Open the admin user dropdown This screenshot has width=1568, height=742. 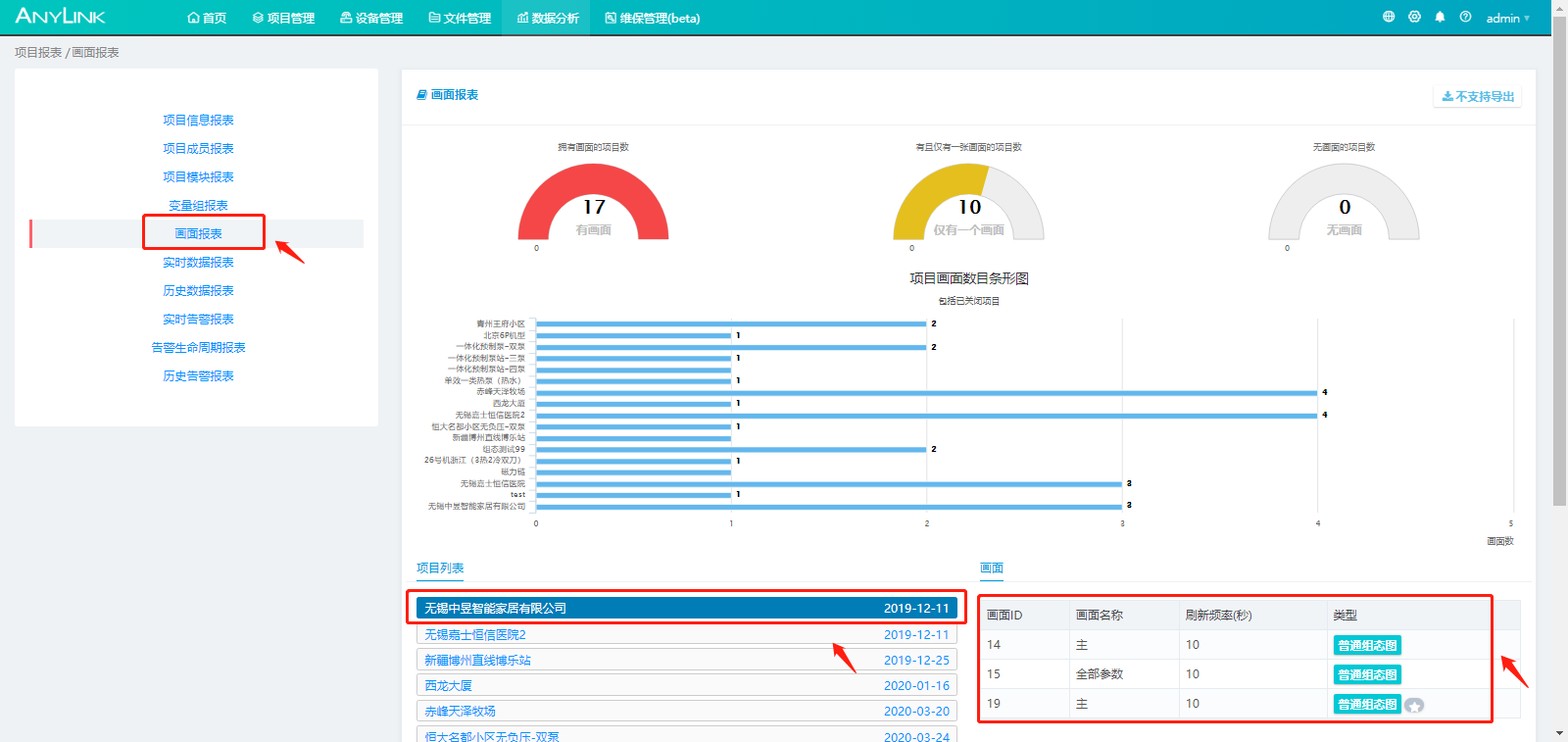click(x=1507, y=18)
